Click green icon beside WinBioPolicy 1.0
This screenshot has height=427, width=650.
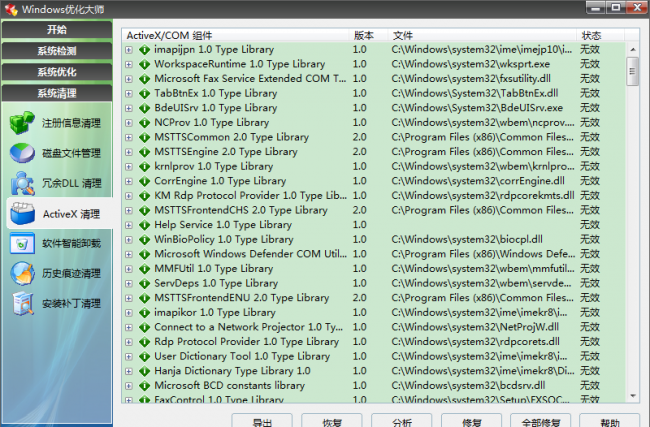coord(144,240)
